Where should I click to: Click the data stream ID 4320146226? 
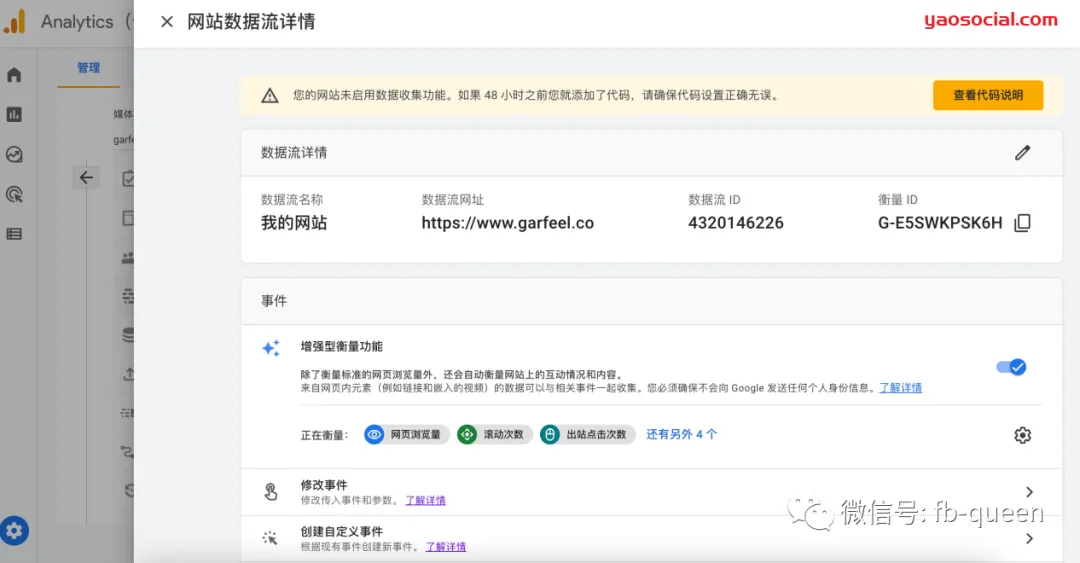(x=736, y=223)
